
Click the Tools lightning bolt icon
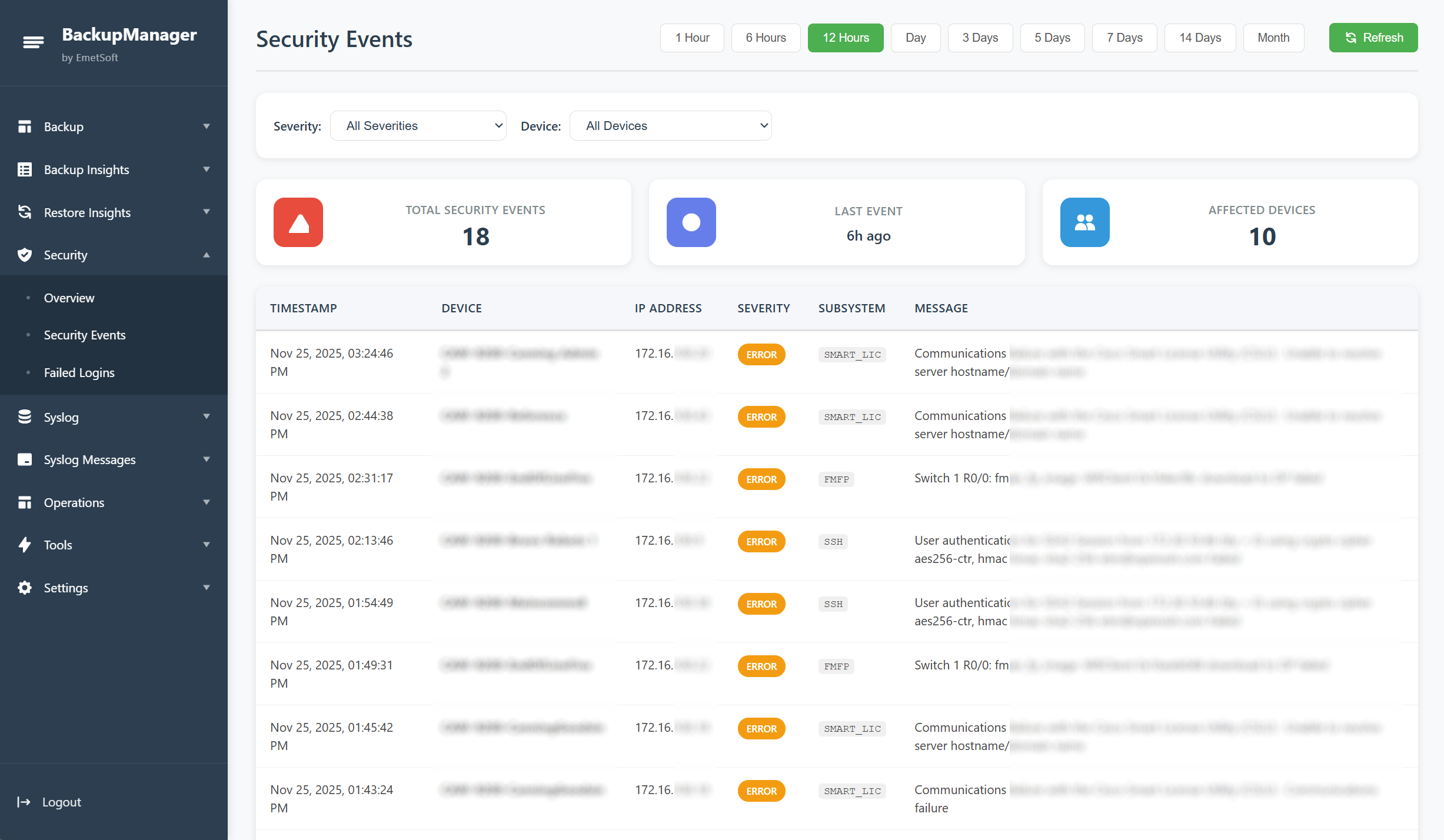click(25, 545)
